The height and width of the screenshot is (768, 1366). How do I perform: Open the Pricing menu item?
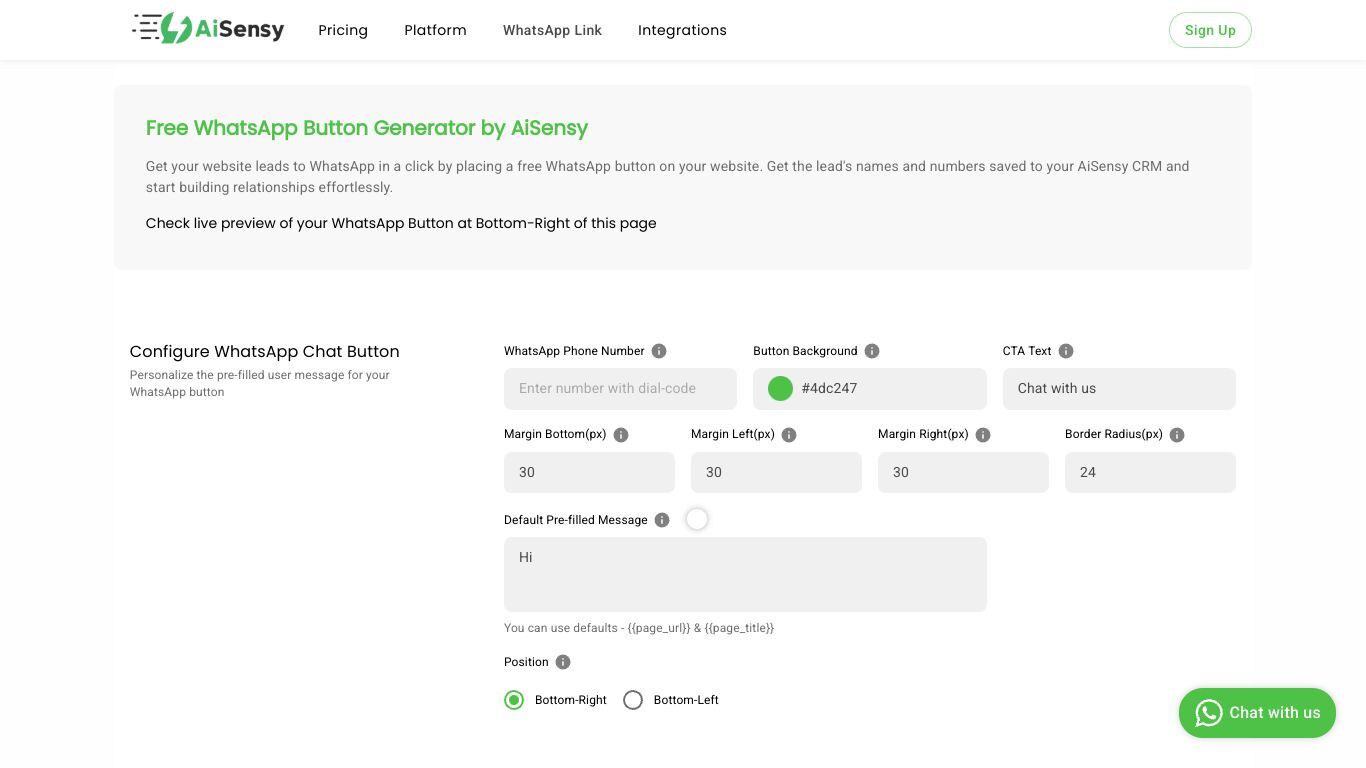pyautogui.click(x=343, y=30)
